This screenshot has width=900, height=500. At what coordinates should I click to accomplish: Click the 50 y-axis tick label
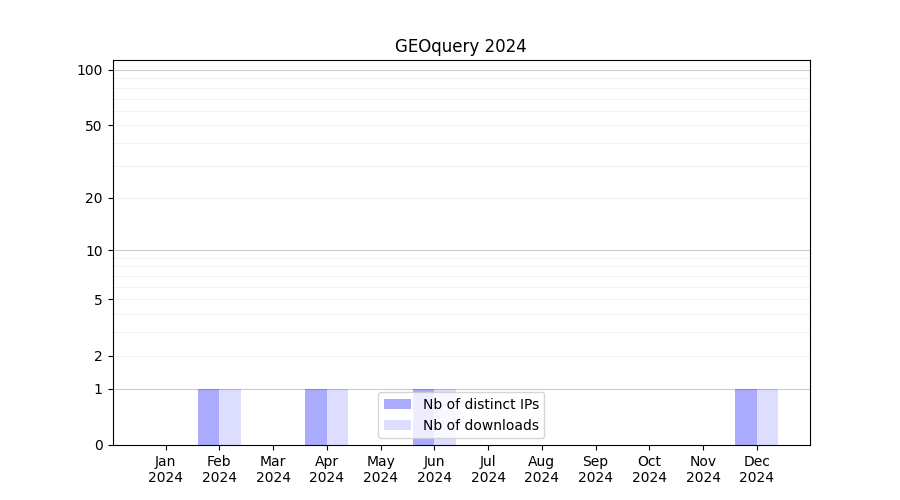[x=94, y=126]
